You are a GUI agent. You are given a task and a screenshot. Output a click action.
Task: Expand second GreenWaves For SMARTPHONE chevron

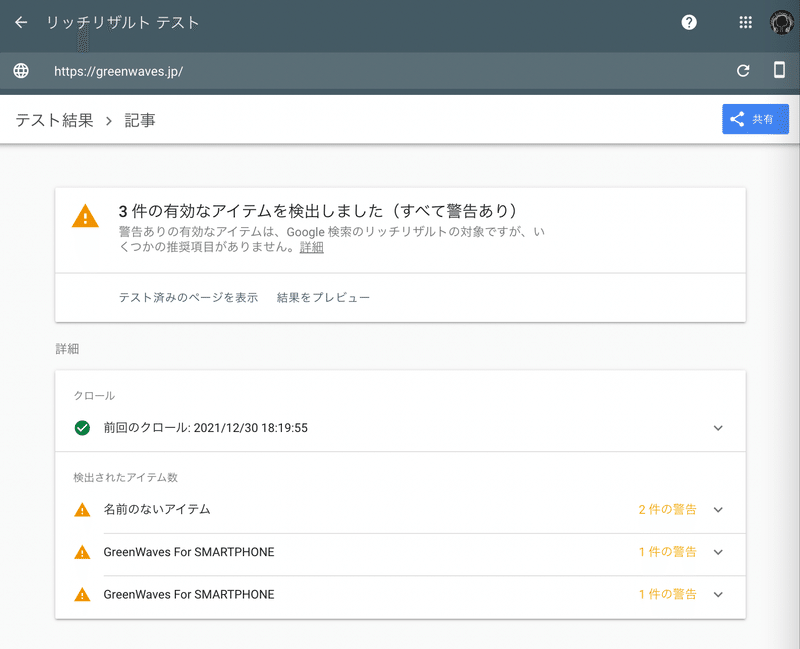718,594
